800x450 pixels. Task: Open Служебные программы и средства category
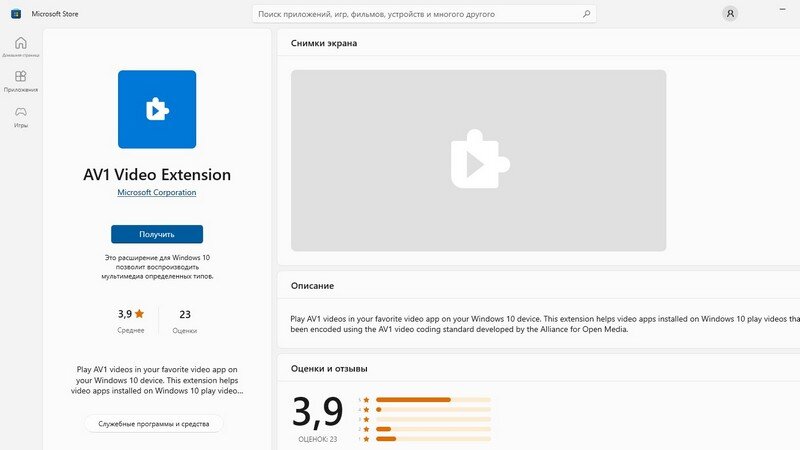pyautogui.click(x=154, y=423)
